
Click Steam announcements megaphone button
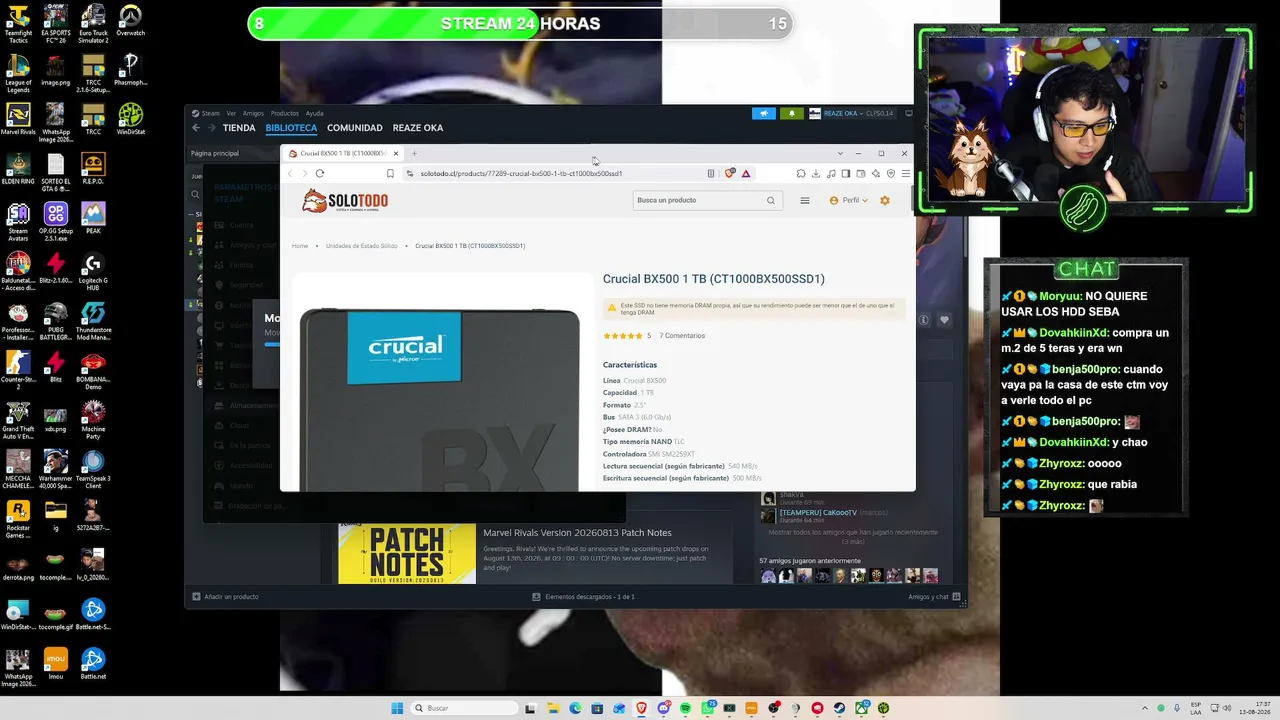pos(764,113)
